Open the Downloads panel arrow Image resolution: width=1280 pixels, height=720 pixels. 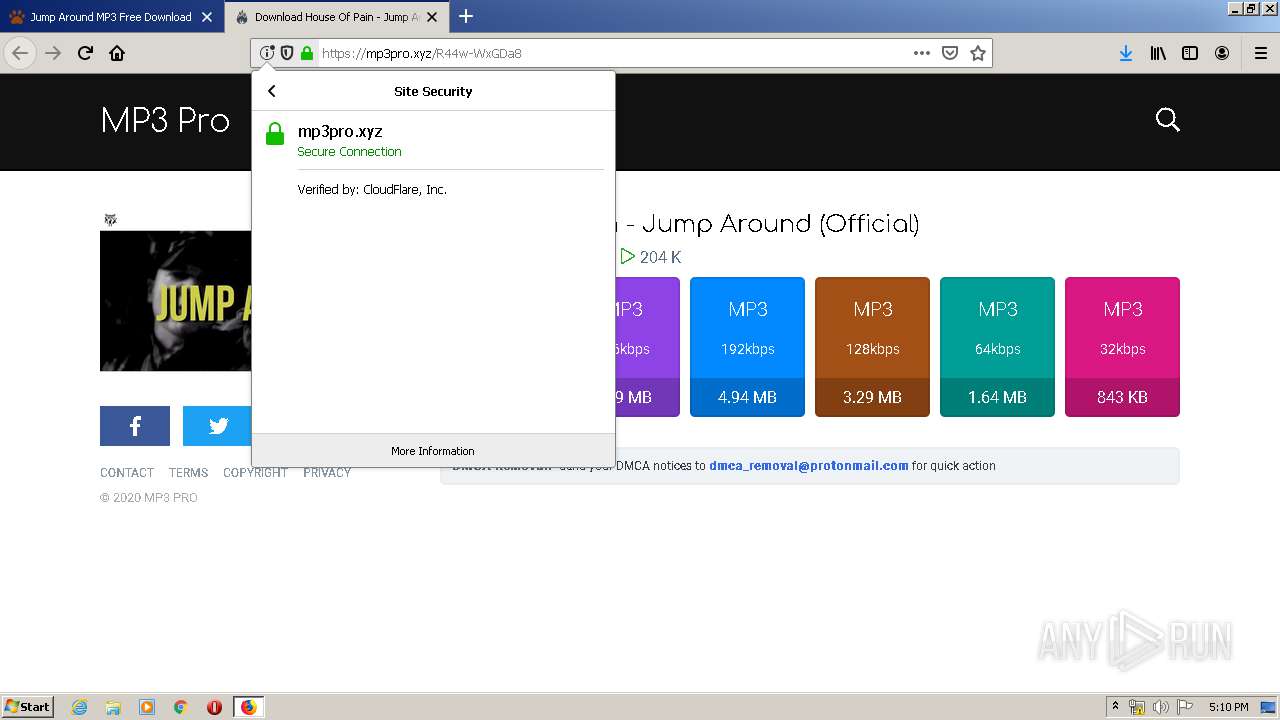click(1126, 53)
